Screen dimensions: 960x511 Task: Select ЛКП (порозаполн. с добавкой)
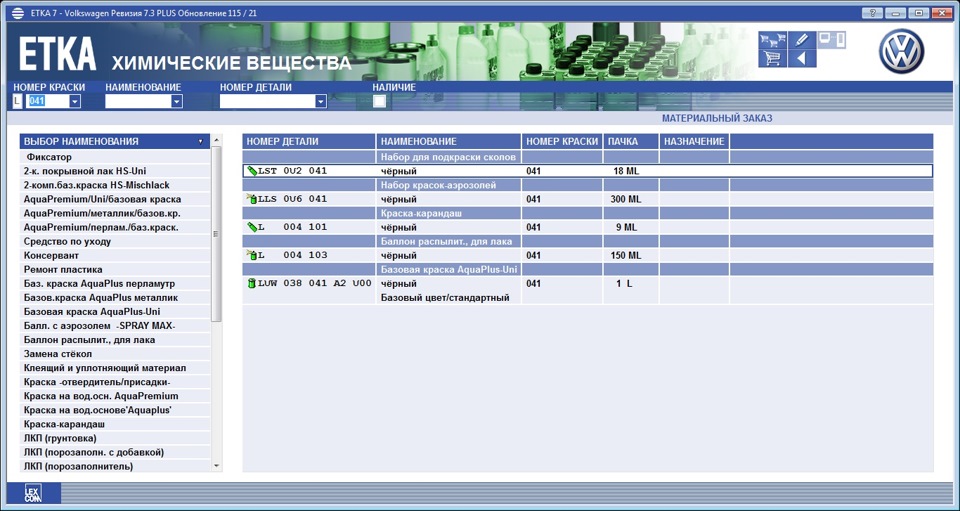[115, 453]
